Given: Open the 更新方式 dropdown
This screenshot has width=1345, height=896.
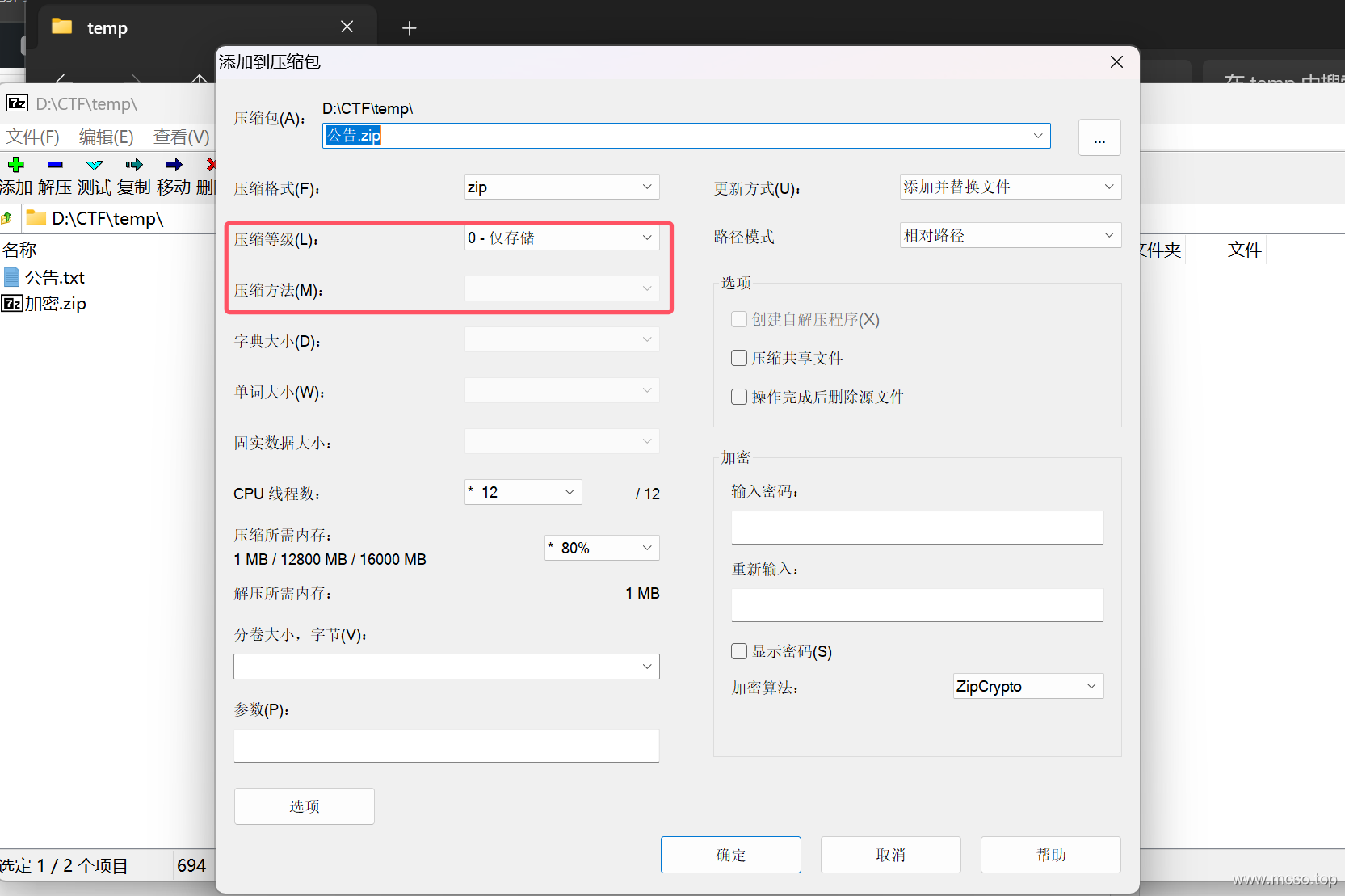Looking at the screenshot, I should pos(1011,187).
